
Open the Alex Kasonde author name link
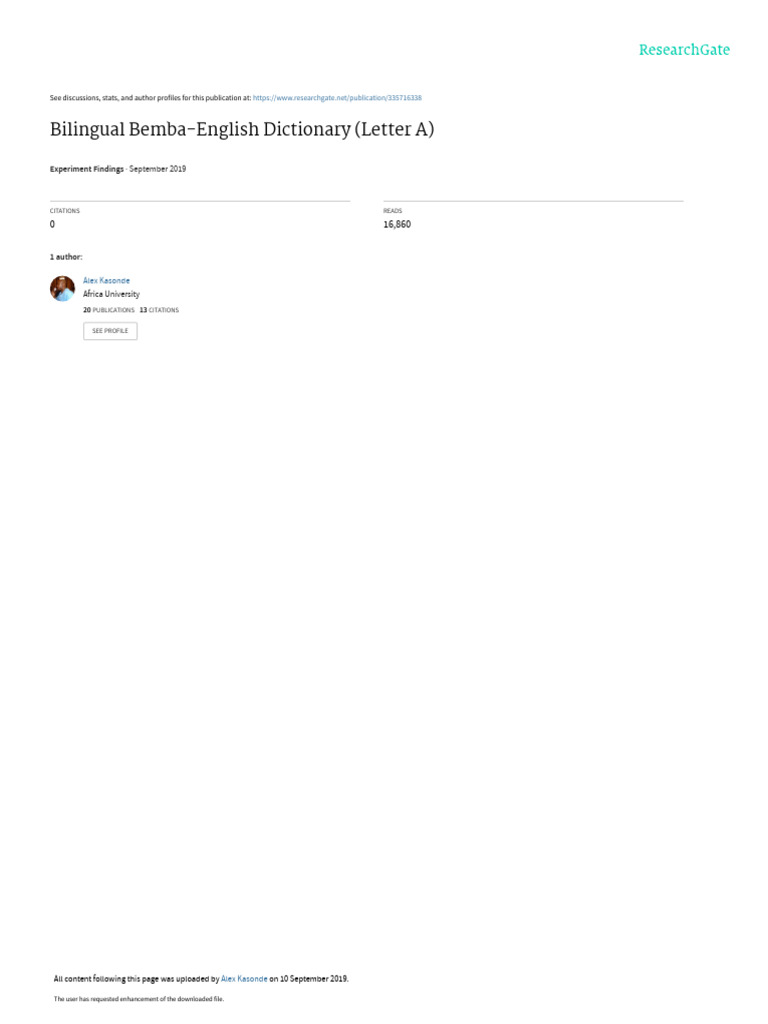click(x=106, y=281)
